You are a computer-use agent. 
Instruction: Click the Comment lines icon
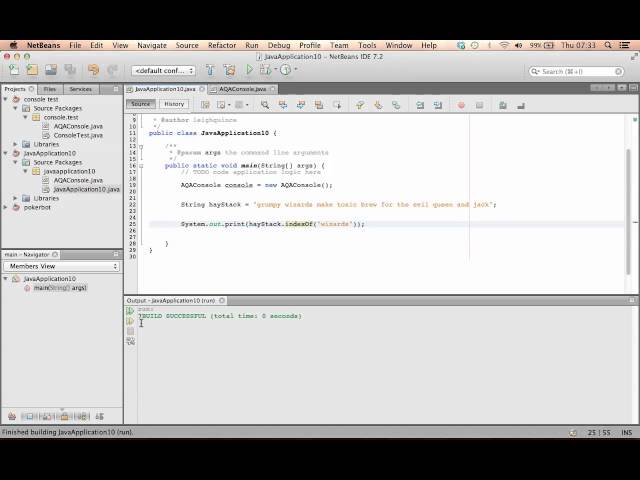pyautogui.click(x=503, y=105)
